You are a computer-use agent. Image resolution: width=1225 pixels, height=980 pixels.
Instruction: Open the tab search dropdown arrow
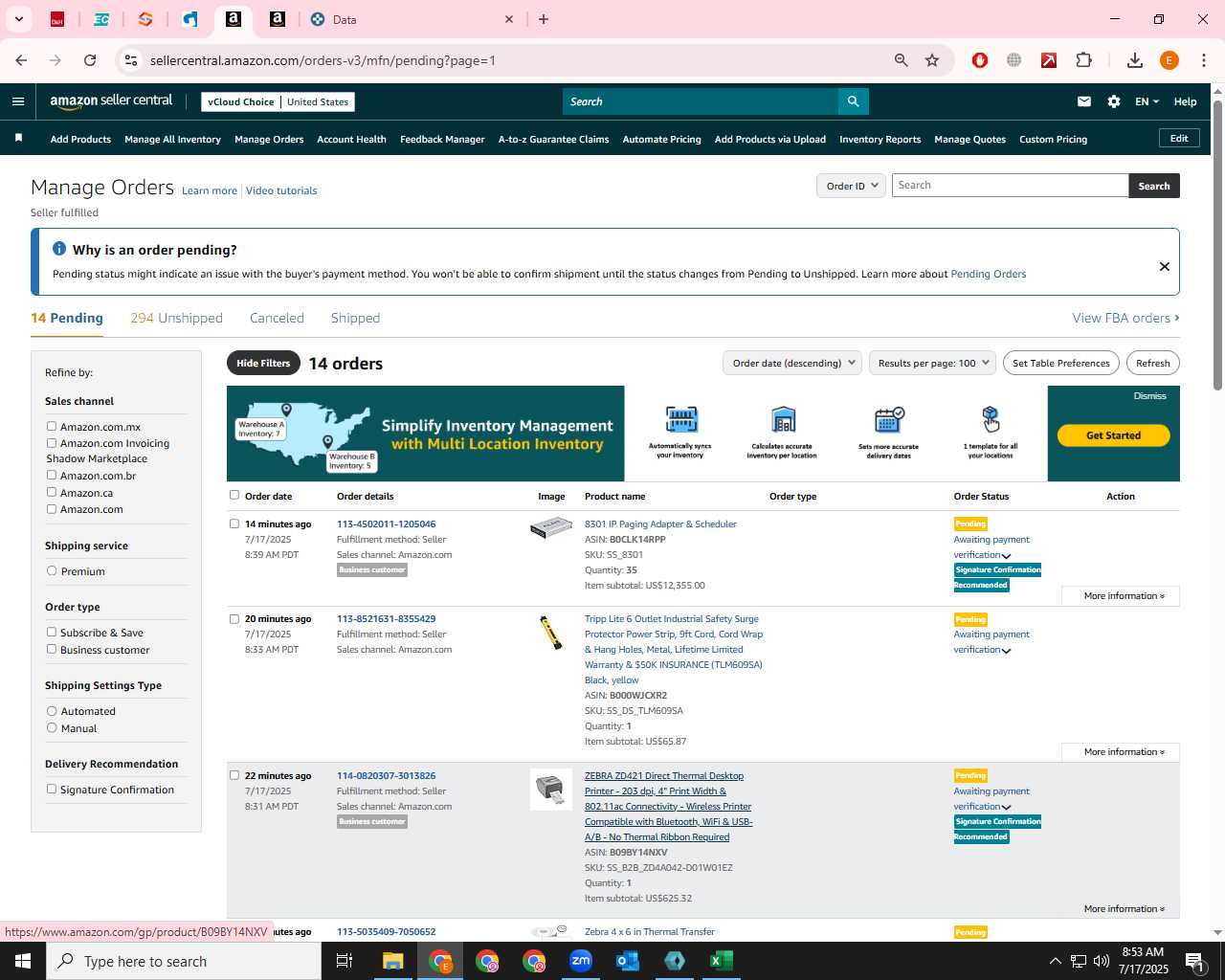(18, 19)
